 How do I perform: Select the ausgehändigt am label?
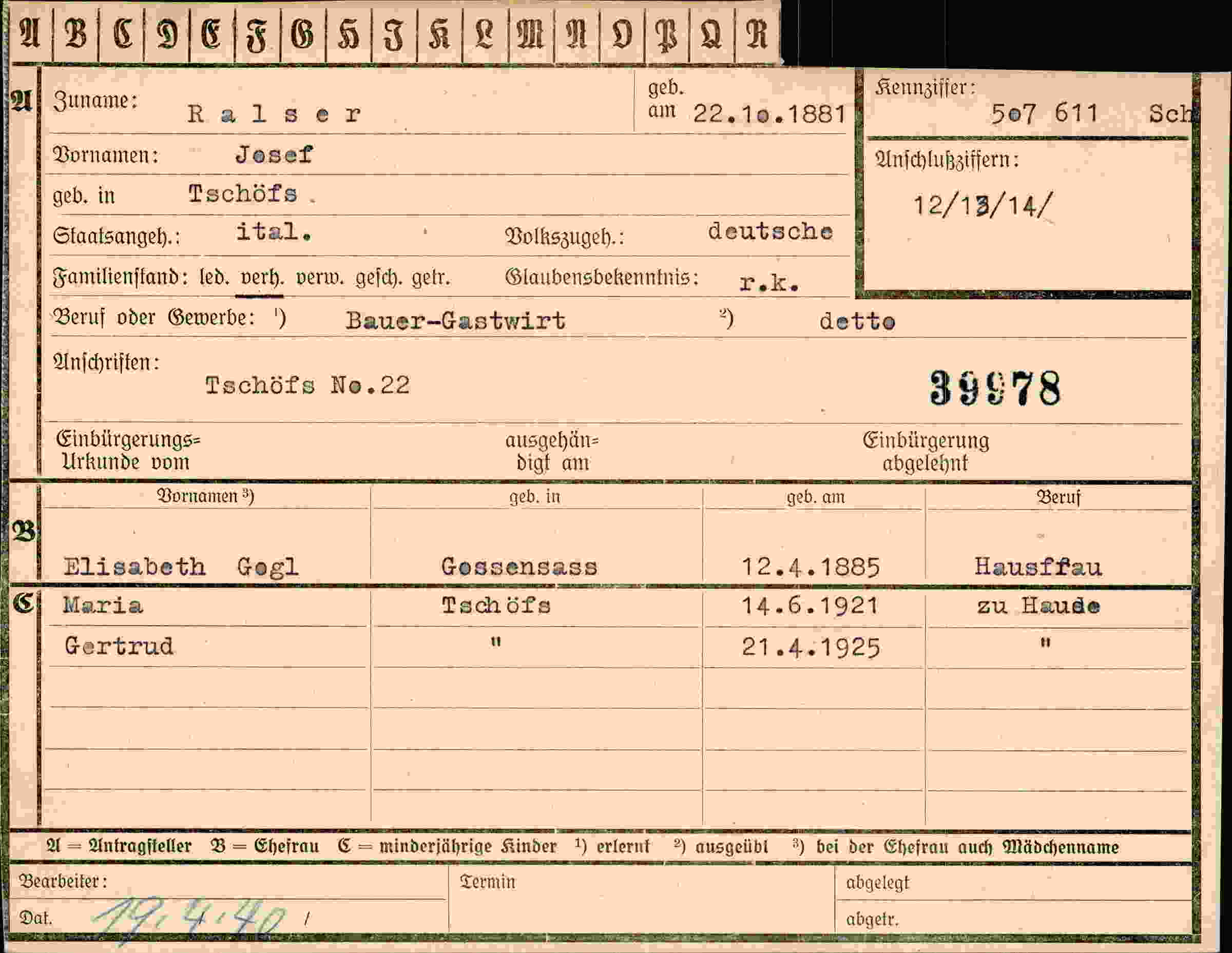[552, 452]
